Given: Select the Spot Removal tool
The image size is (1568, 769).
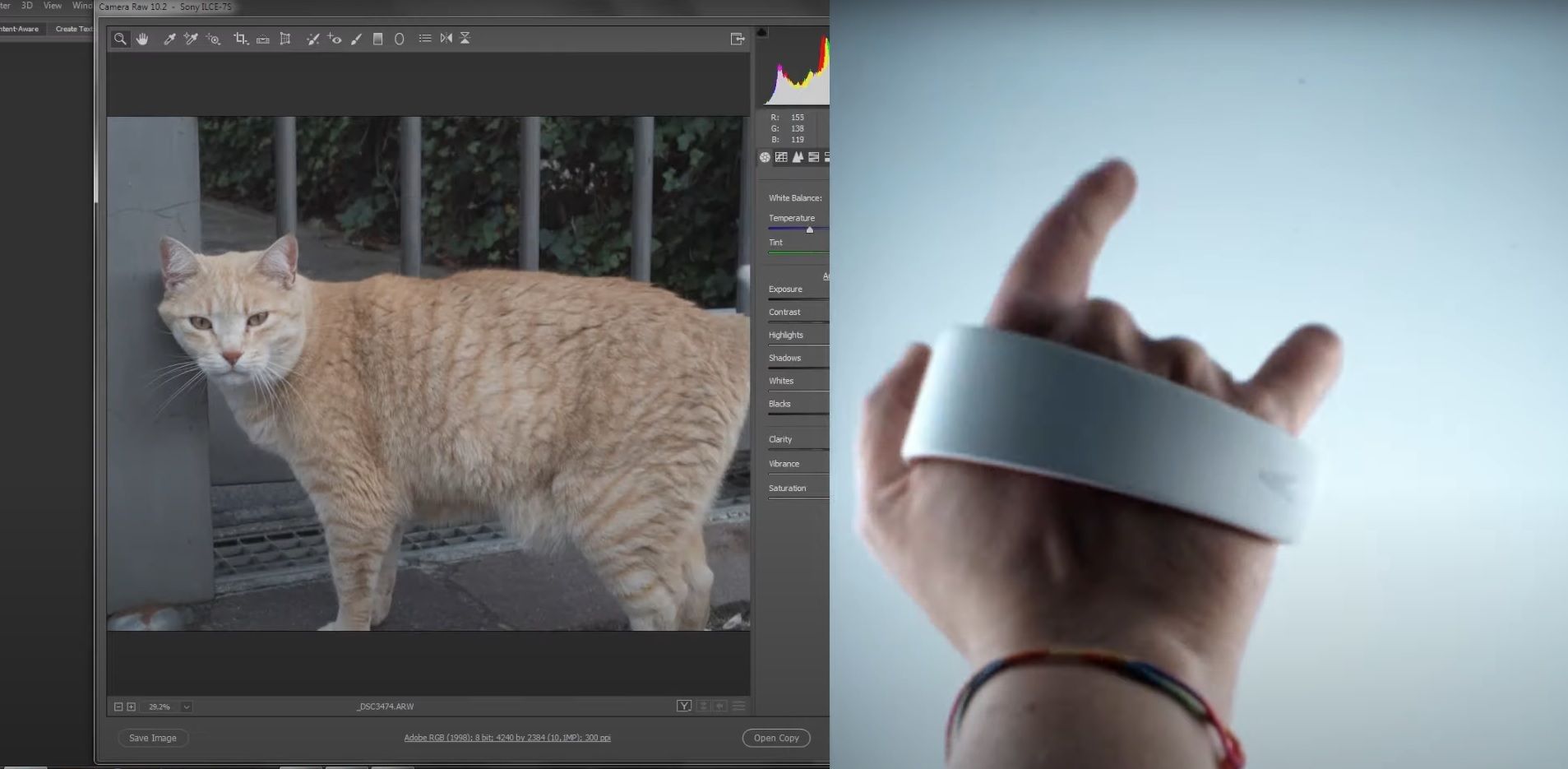Looking at the screenshot, I should [x=312, y=39].
